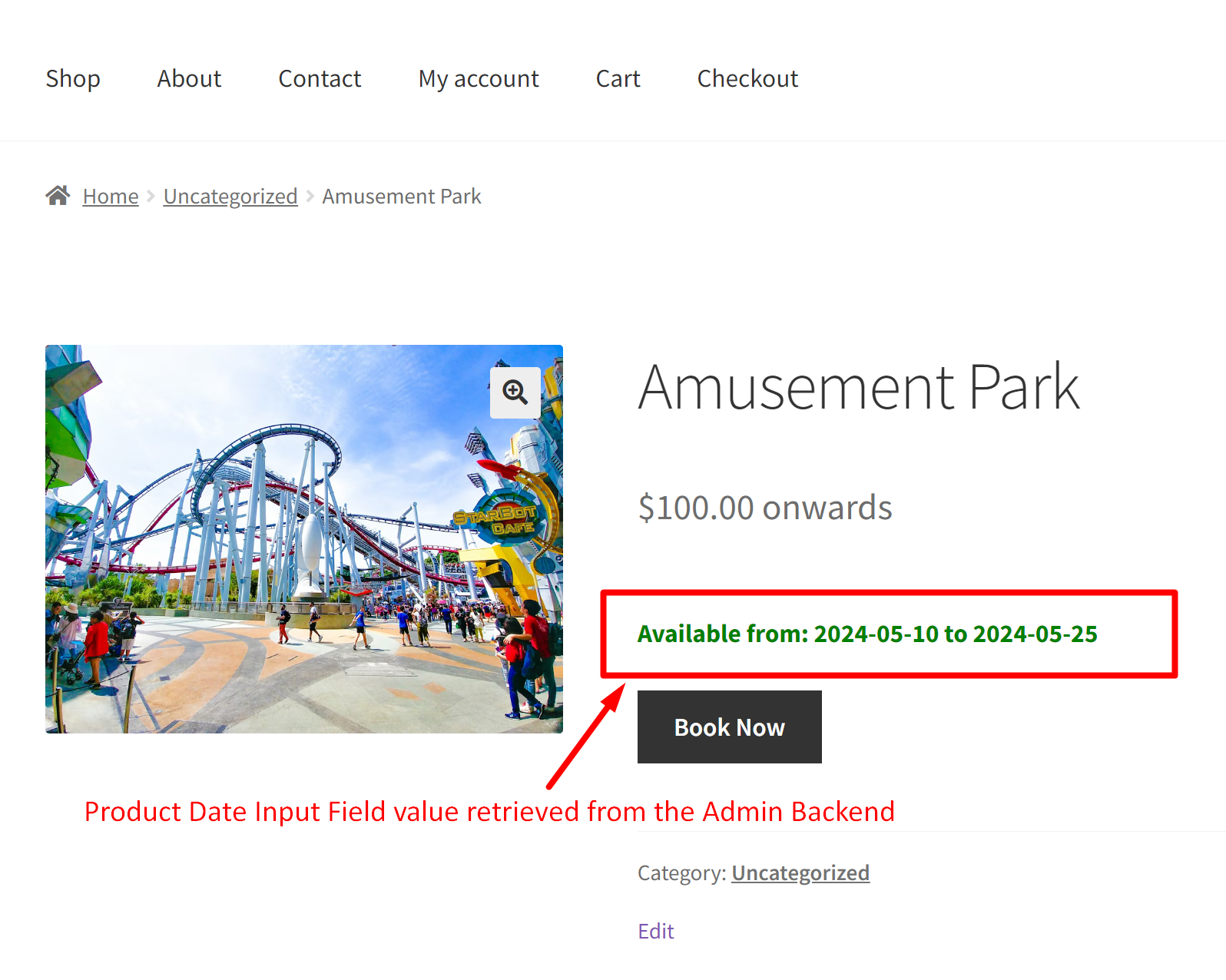Click the magnifier zoom icon on product image
Viewport: 1226px width, 980px height.
(515, 392)
